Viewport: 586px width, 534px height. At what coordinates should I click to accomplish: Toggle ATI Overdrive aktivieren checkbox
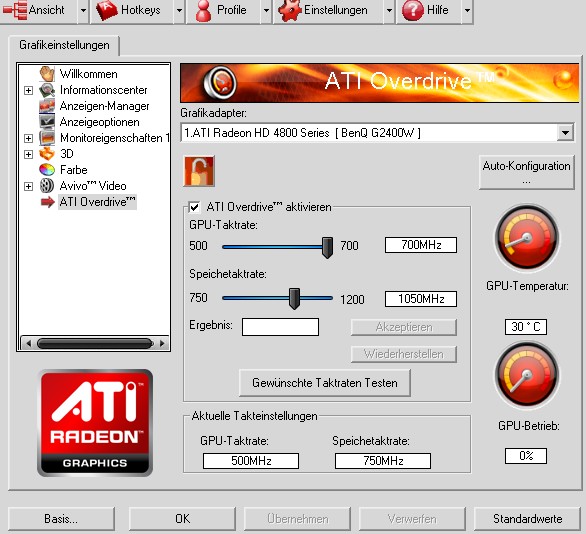(194, 207)
